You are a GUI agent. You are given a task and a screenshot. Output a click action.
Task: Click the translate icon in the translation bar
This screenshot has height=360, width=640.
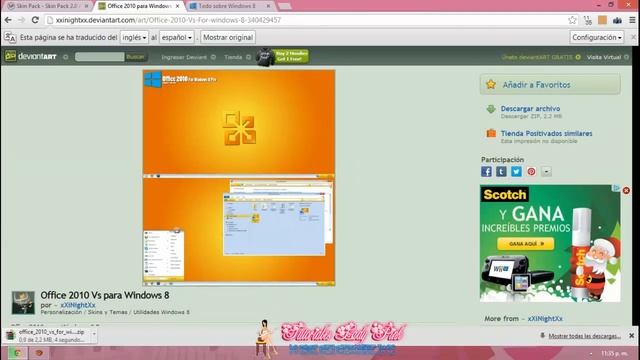click(x=10, y=38)
